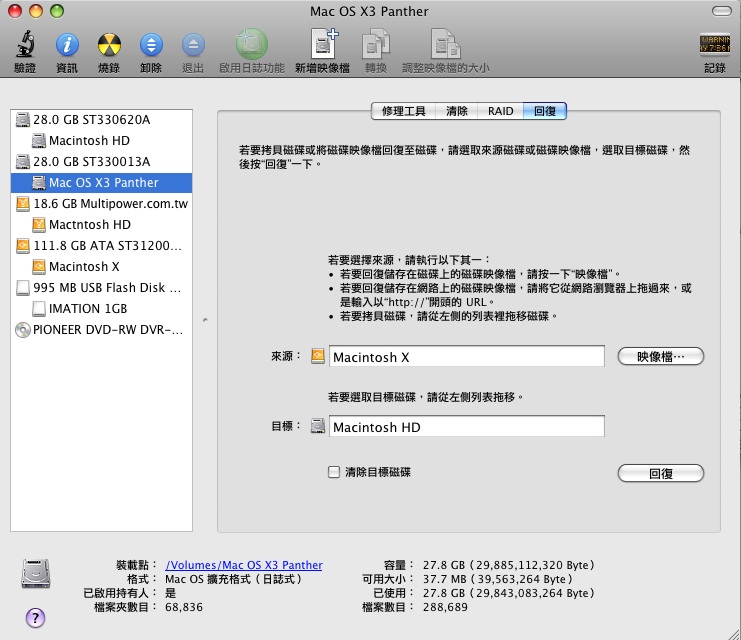
Task: Select the 995 MB USB Flash Disk
Action: (x=101, y=287)
